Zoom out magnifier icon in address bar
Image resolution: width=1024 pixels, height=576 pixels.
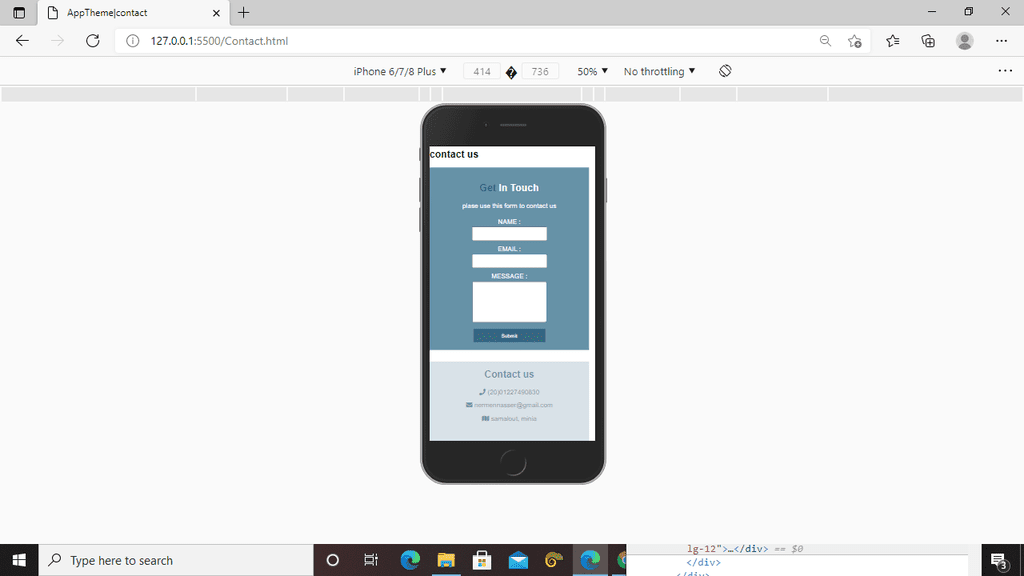click(x=825, y=40)
